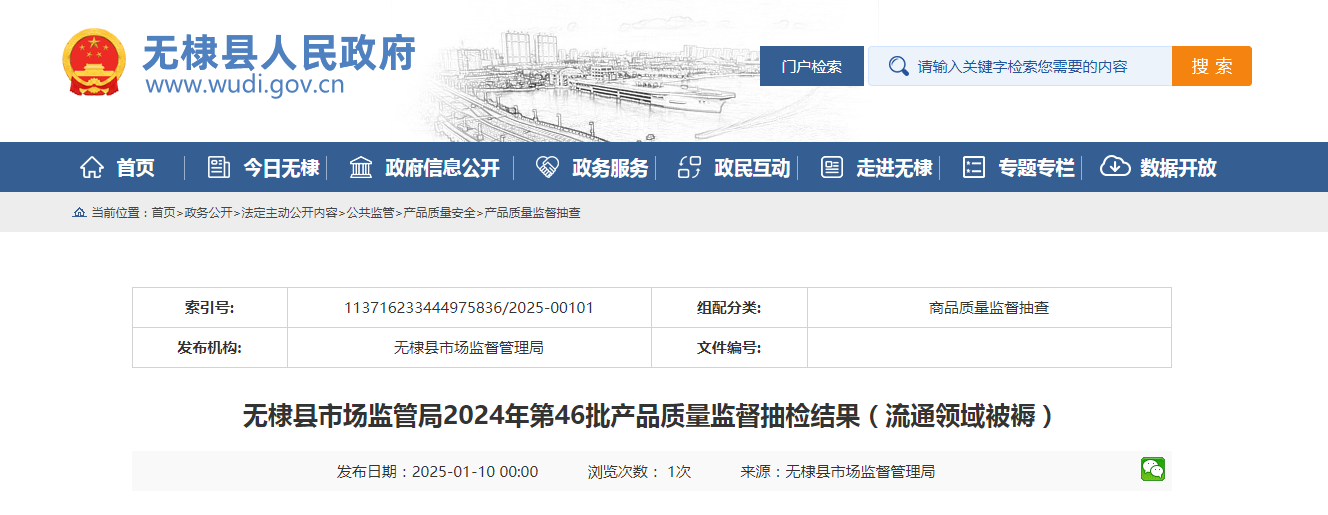The image size is (1328, 515).
Task: Click the 政民互动 interaction icon
Action: (690, 168)
